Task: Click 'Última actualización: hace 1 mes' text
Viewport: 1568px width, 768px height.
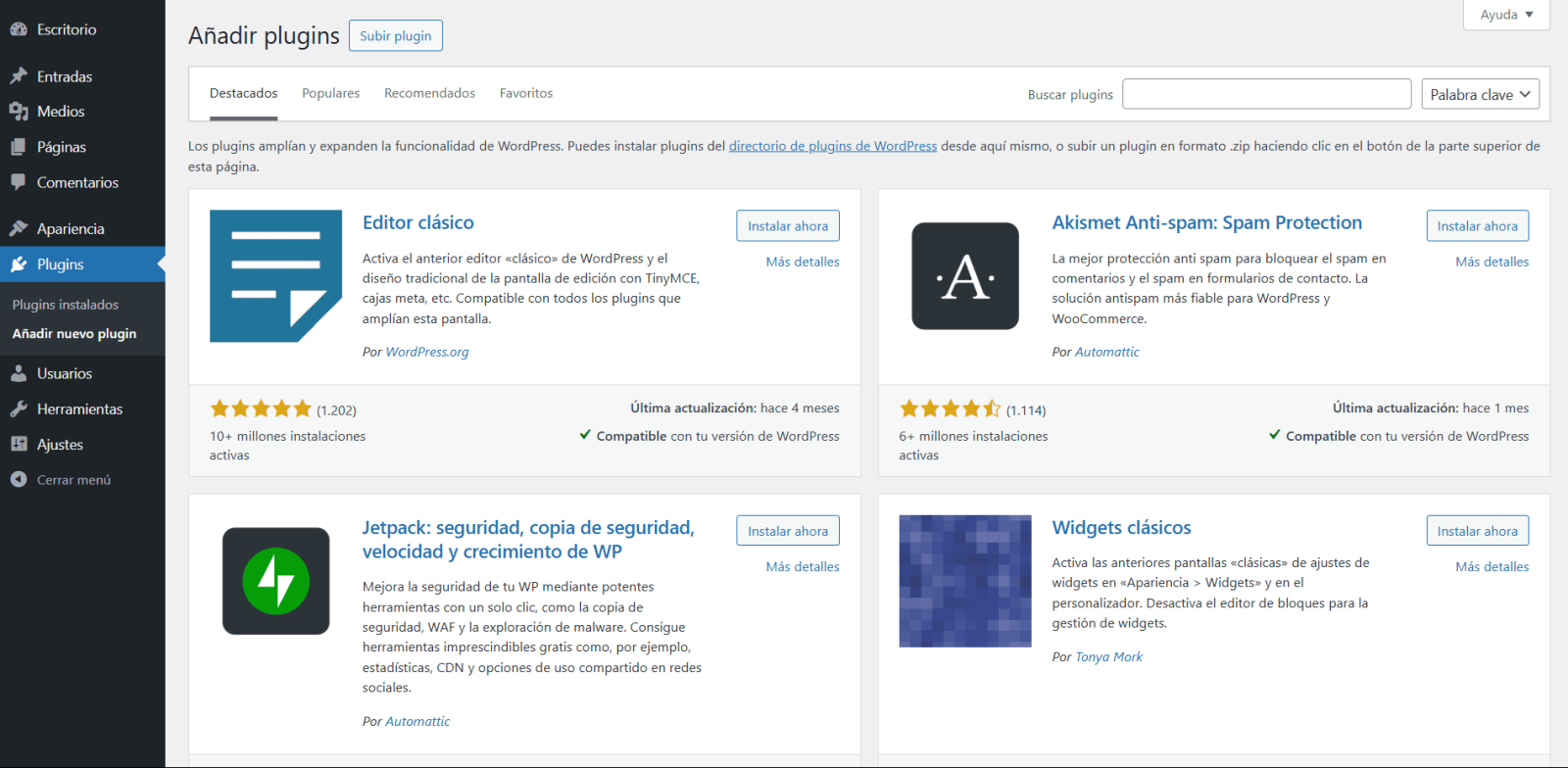Action: 1431,408
